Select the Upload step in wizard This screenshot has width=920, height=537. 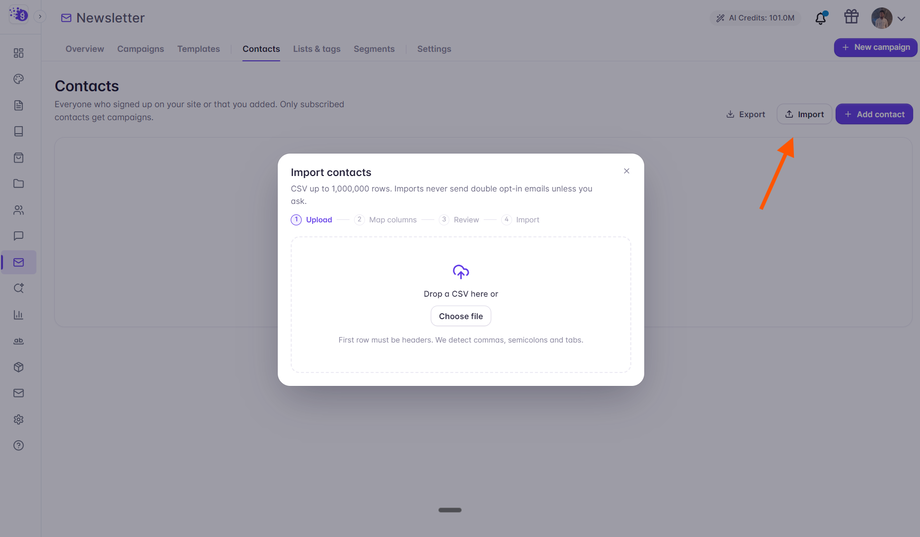click(x=312, y=219)
